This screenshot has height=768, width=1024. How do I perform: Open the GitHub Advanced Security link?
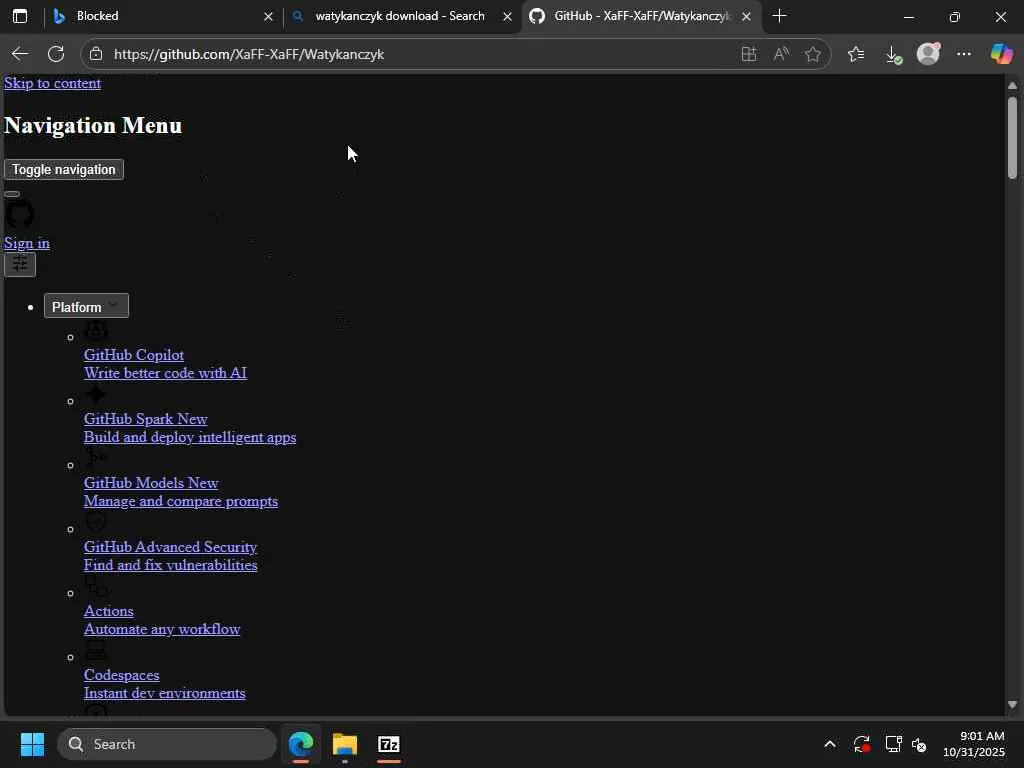click(170, 547)
